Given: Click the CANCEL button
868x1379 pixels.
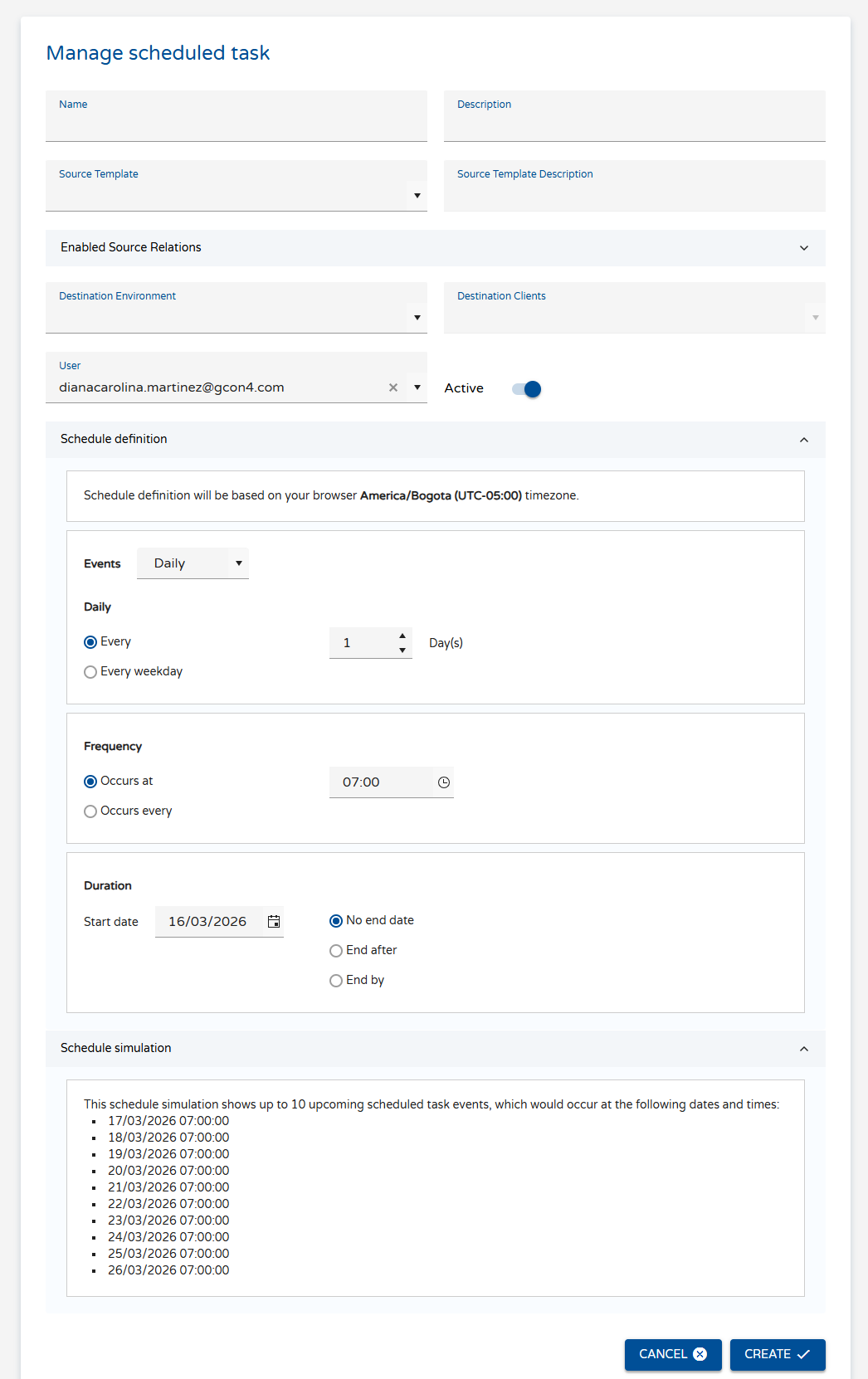Looking at the screenshot, I should click(x=673, y=1354).
